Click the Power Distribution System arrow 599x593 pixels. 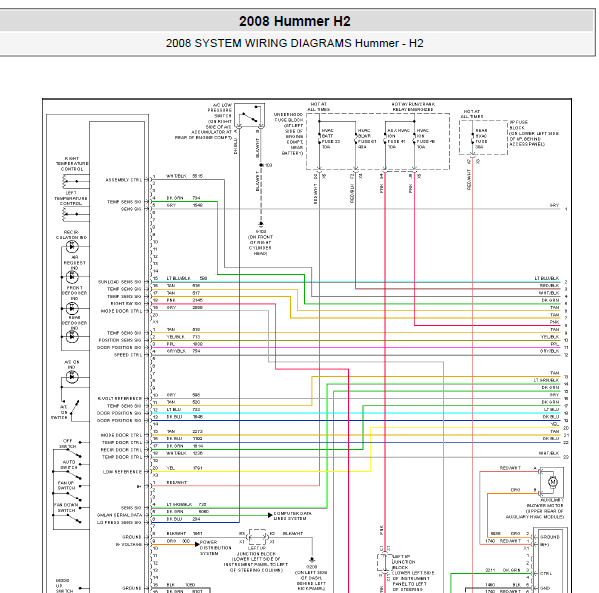[197, 544]
